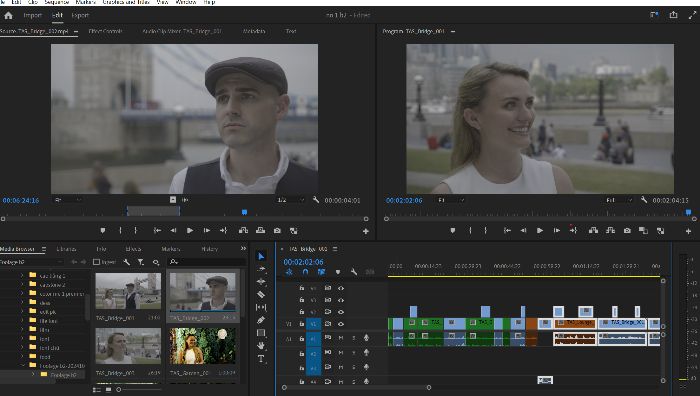700x396 pixels.
Task: Open Program monitor playback resolution dropdown
Action: pyautogui.click(x=618, y=200)
